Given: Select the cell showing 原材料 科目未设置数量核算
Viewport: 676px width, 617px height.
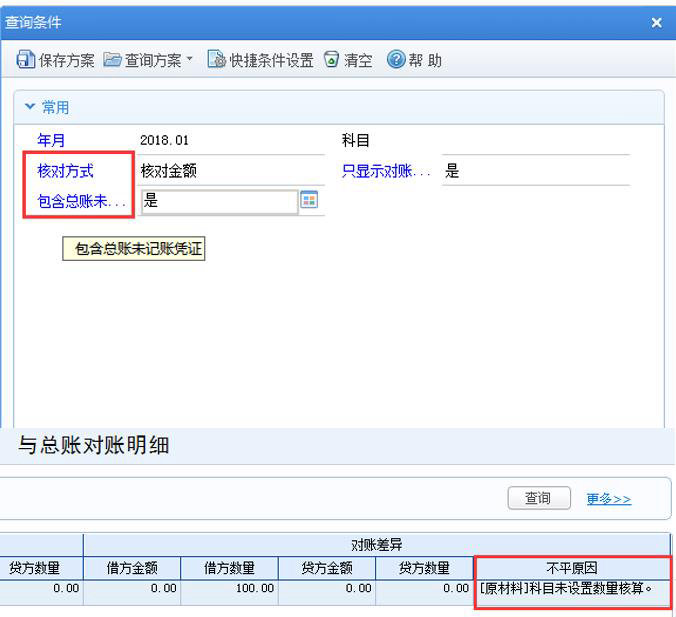Looking at the screenshot, I should pos(574,589).
